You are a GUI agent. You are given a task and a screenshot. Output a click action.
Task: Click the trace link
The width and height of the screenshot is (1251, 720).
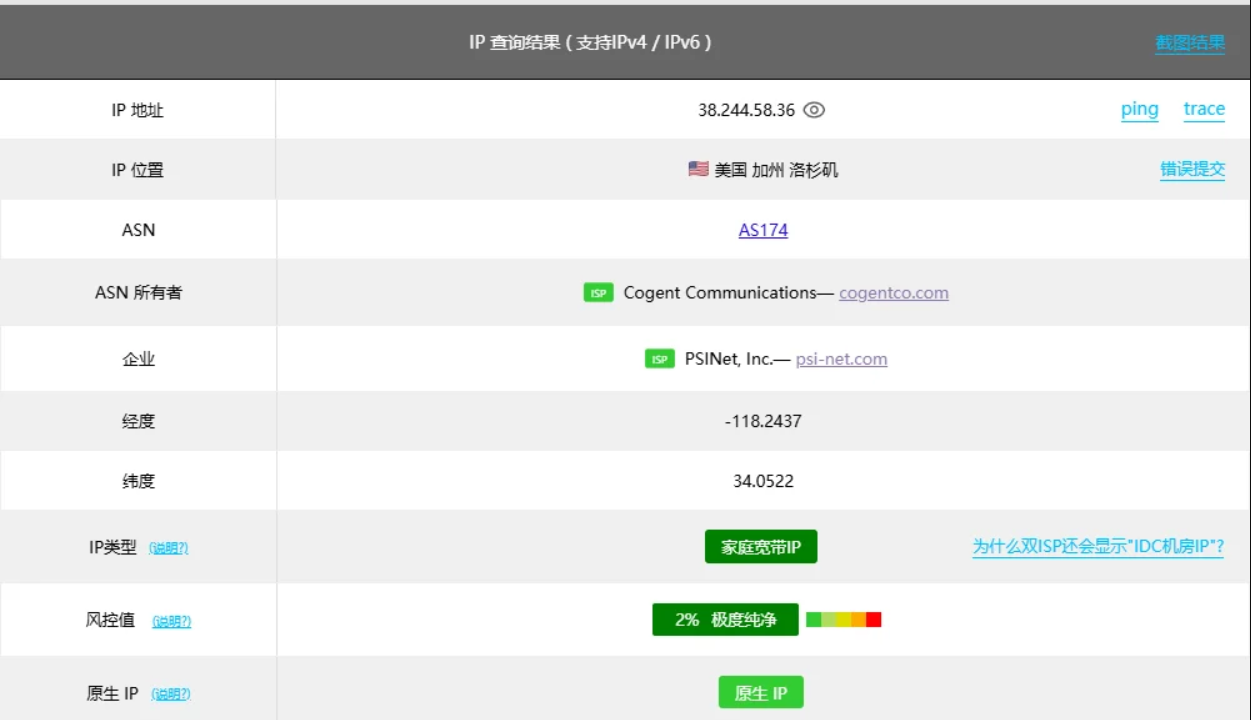[x=1203, y=109]
